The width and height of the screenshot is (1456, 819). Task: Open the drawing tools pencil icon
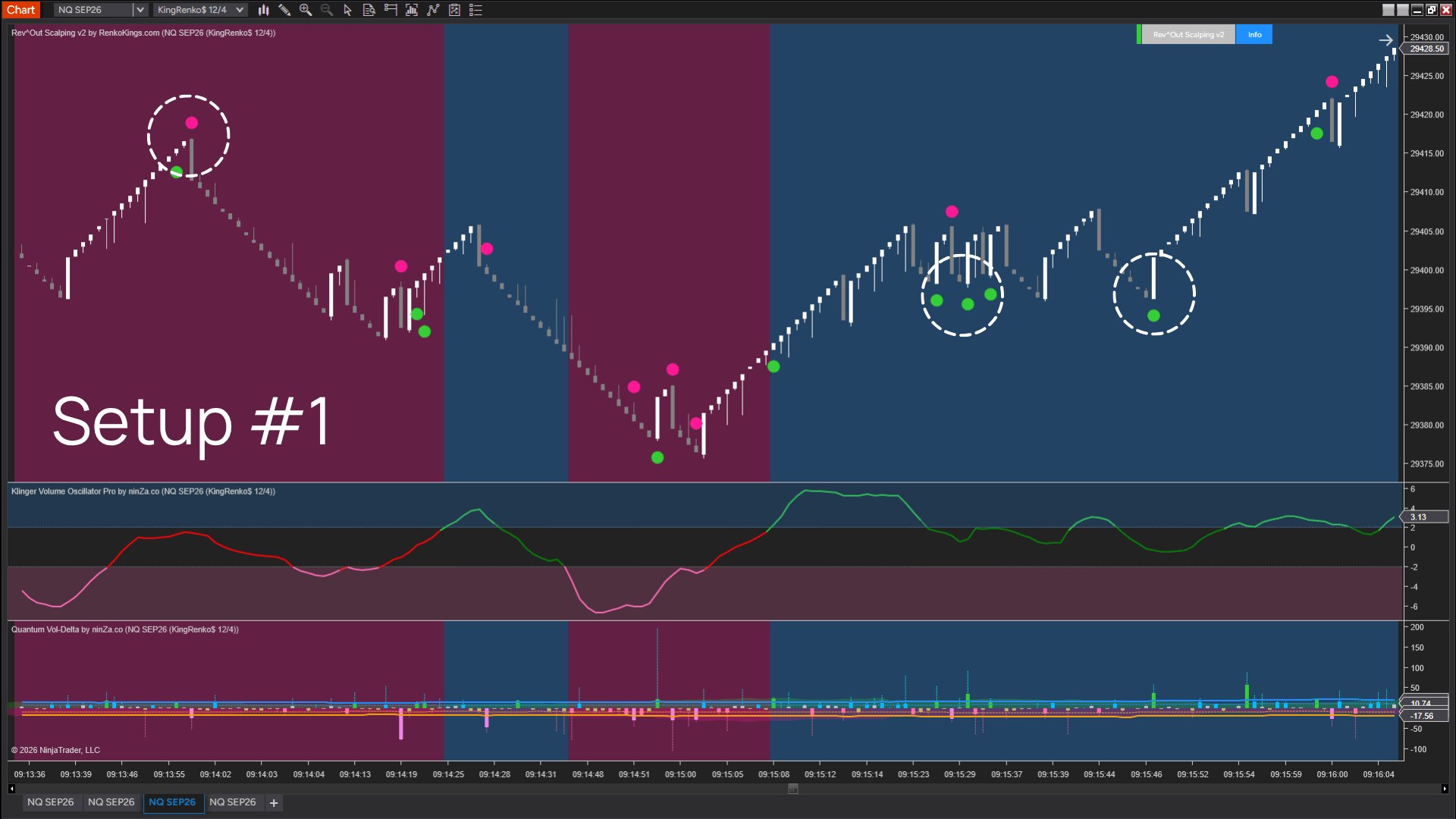[284, 10]
